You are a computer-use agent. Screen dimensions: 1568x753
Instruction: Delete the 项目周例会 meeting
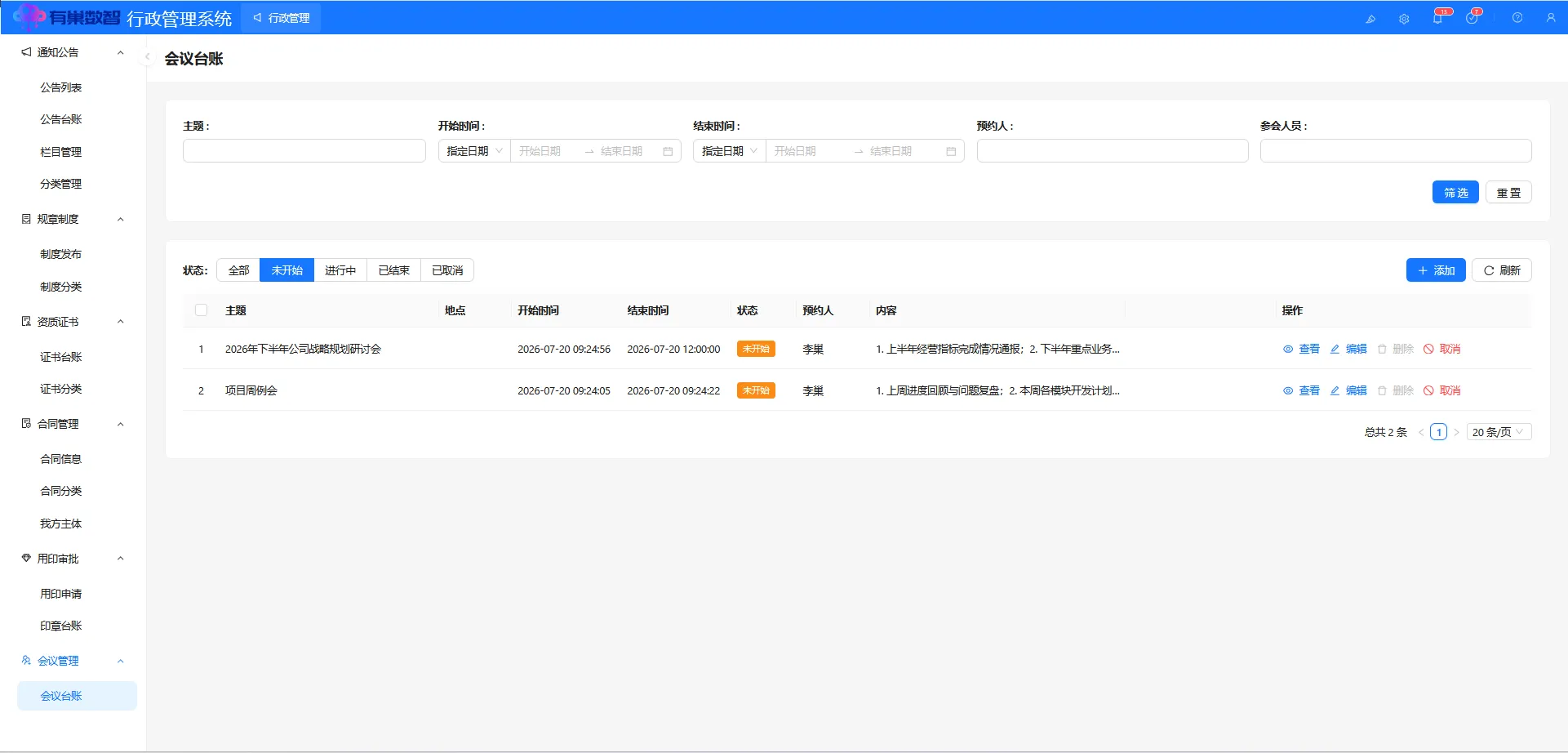[x=1396, y=390]
